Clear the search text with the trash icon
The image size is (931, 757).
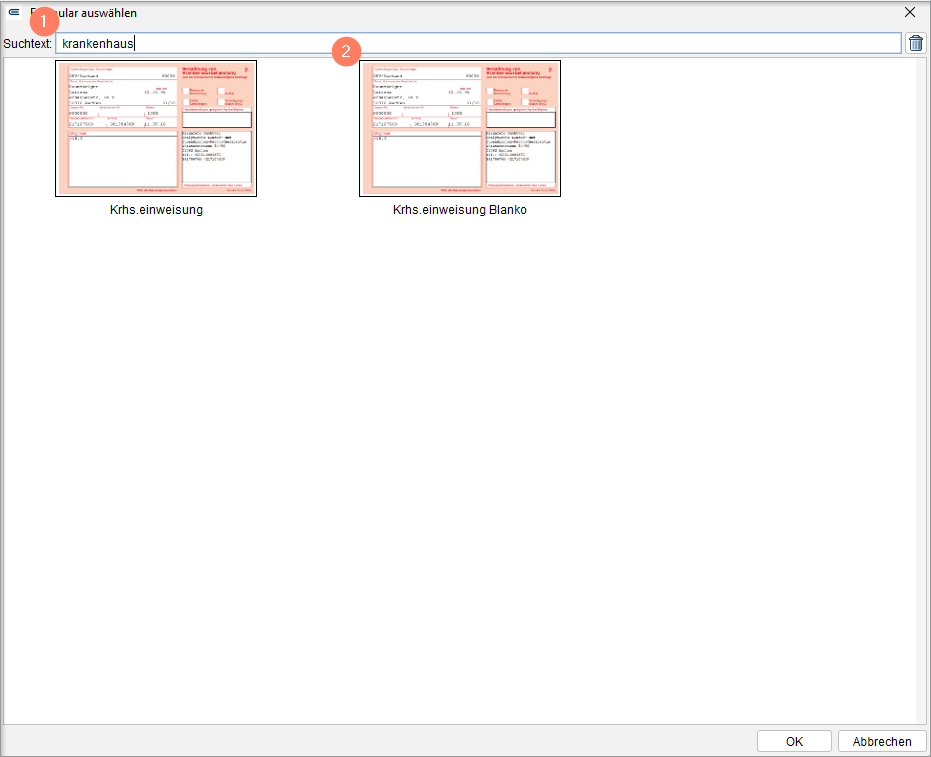(916, 43)
